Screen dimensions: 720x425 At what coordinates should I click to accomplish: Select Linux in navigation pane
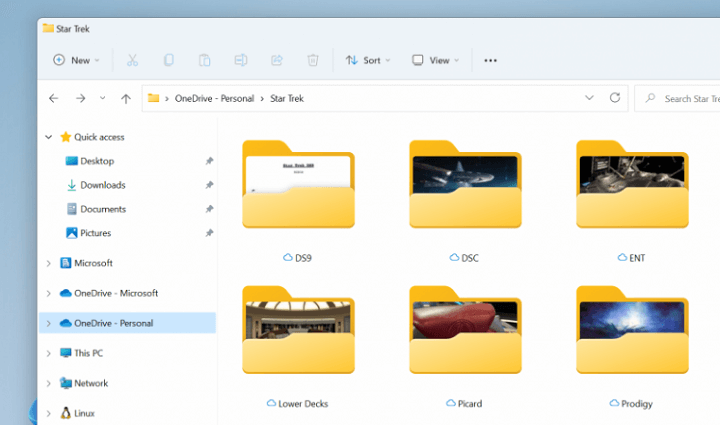click(x=84, y=413)
